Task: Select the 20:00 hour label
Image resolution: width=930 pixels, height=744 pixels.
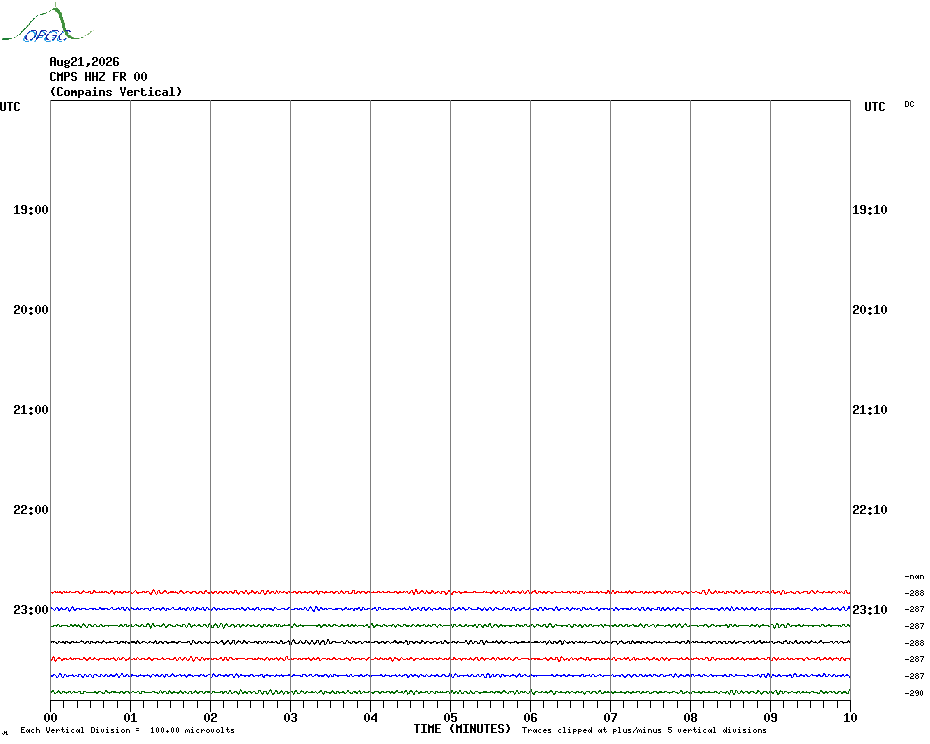Action: coord(31,310)
